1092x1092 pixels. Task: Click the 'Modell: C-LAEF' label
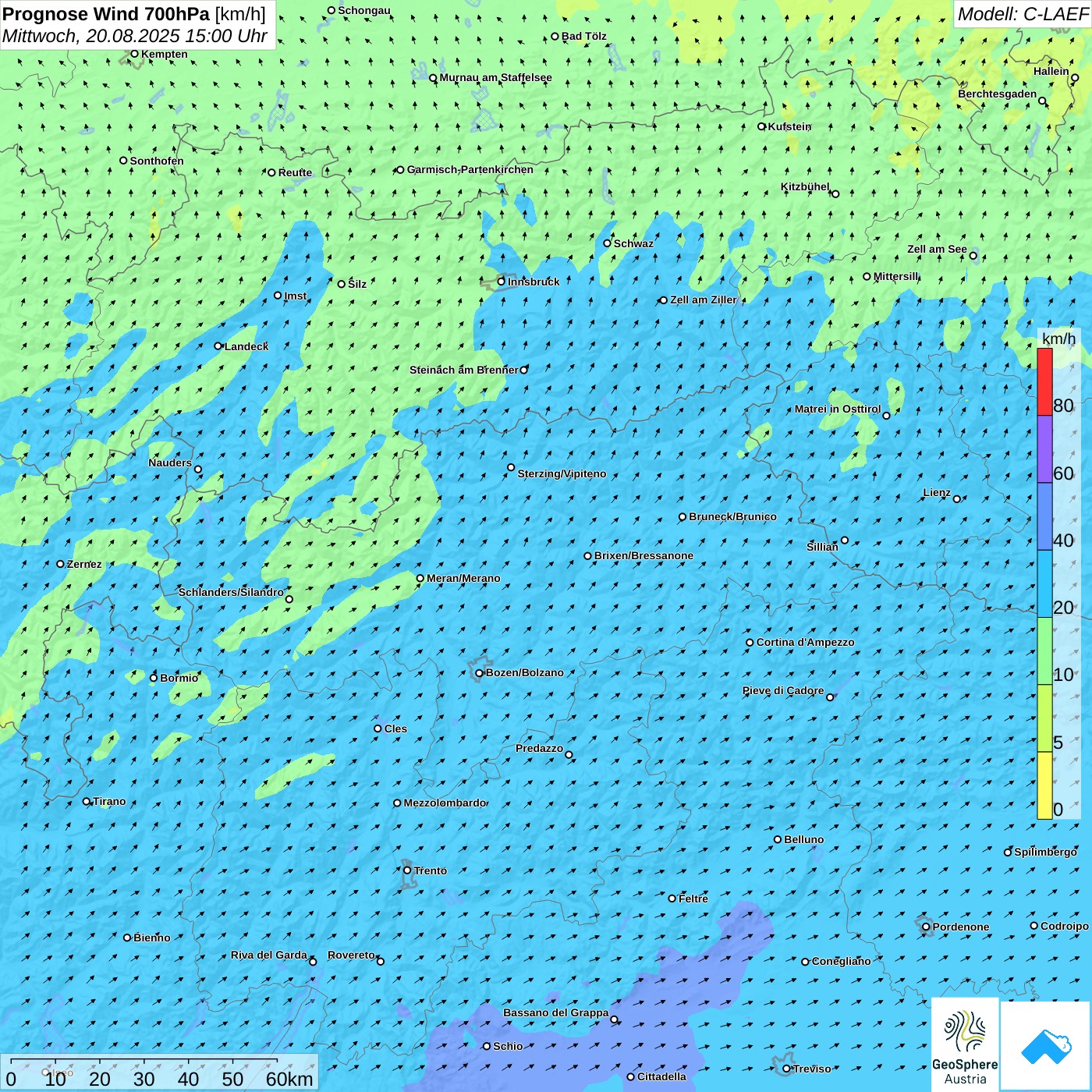point(1023,13)
